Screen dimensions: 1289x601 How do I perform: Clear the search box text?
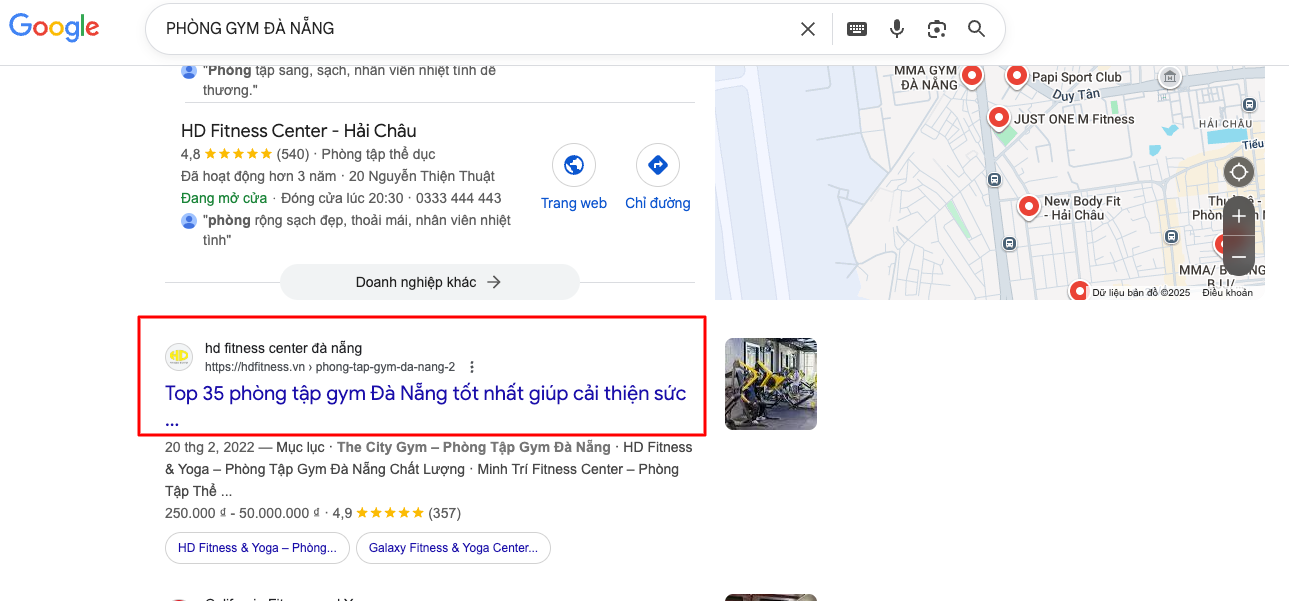pos(808,29)
